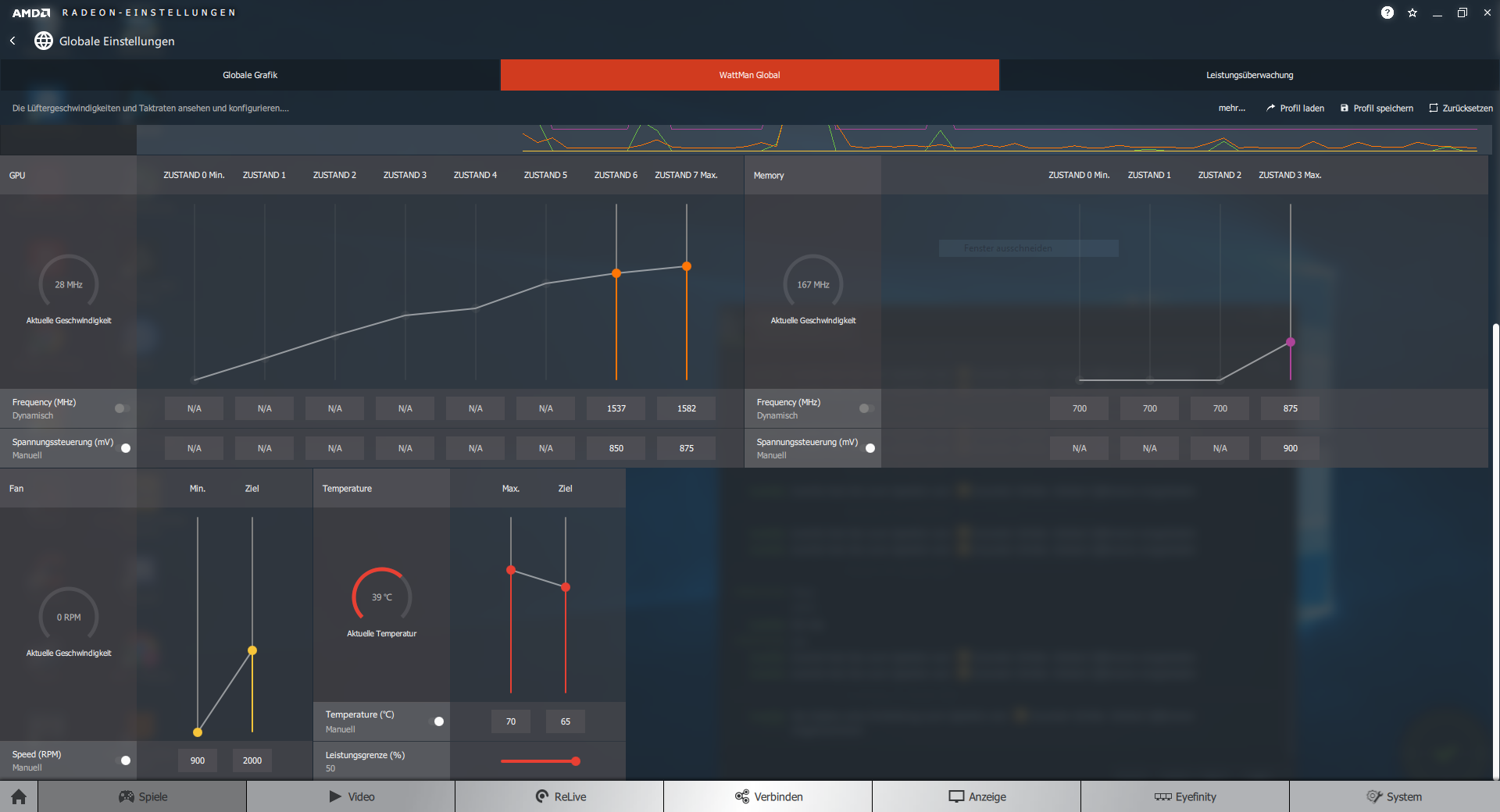Open the Verbinden section
This screenshot has height=812, width=1500.
pyautogui.click(x=768, y=796)
